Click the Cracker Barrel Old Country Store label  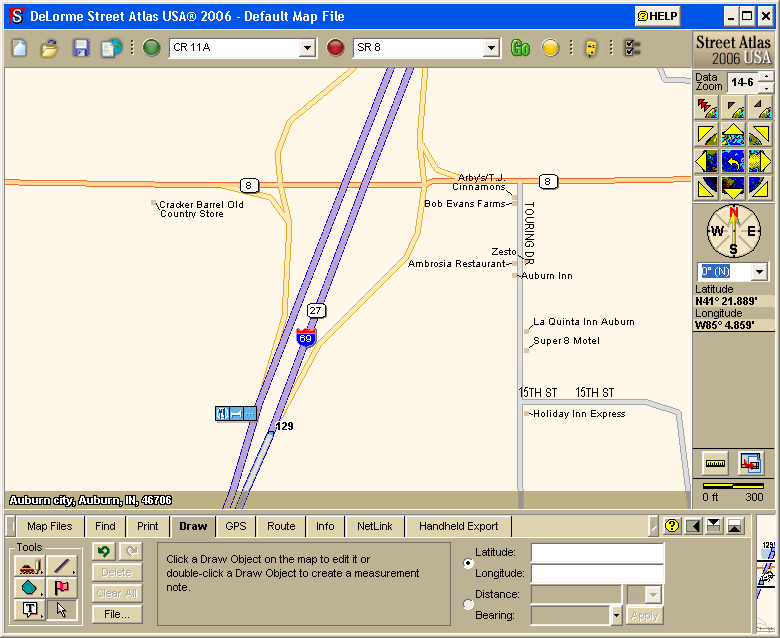click(201, 209)
